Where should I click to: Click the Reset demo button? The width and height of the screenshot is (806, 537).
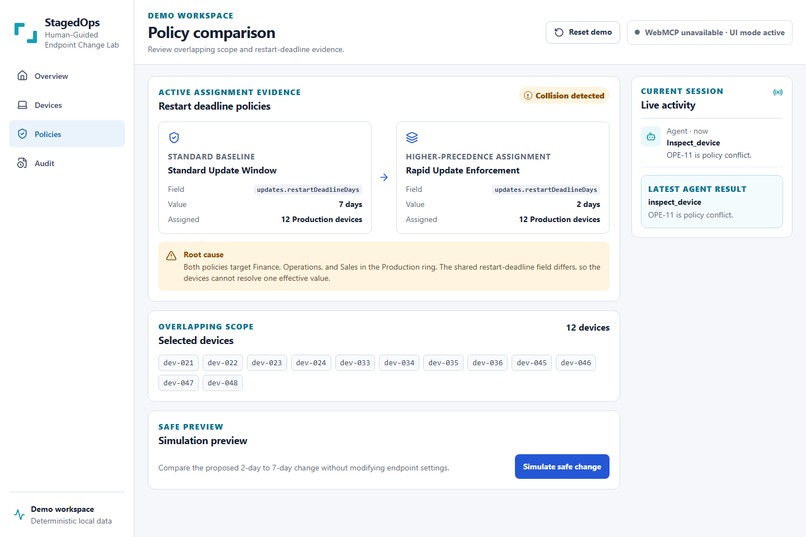coord(582,32)
